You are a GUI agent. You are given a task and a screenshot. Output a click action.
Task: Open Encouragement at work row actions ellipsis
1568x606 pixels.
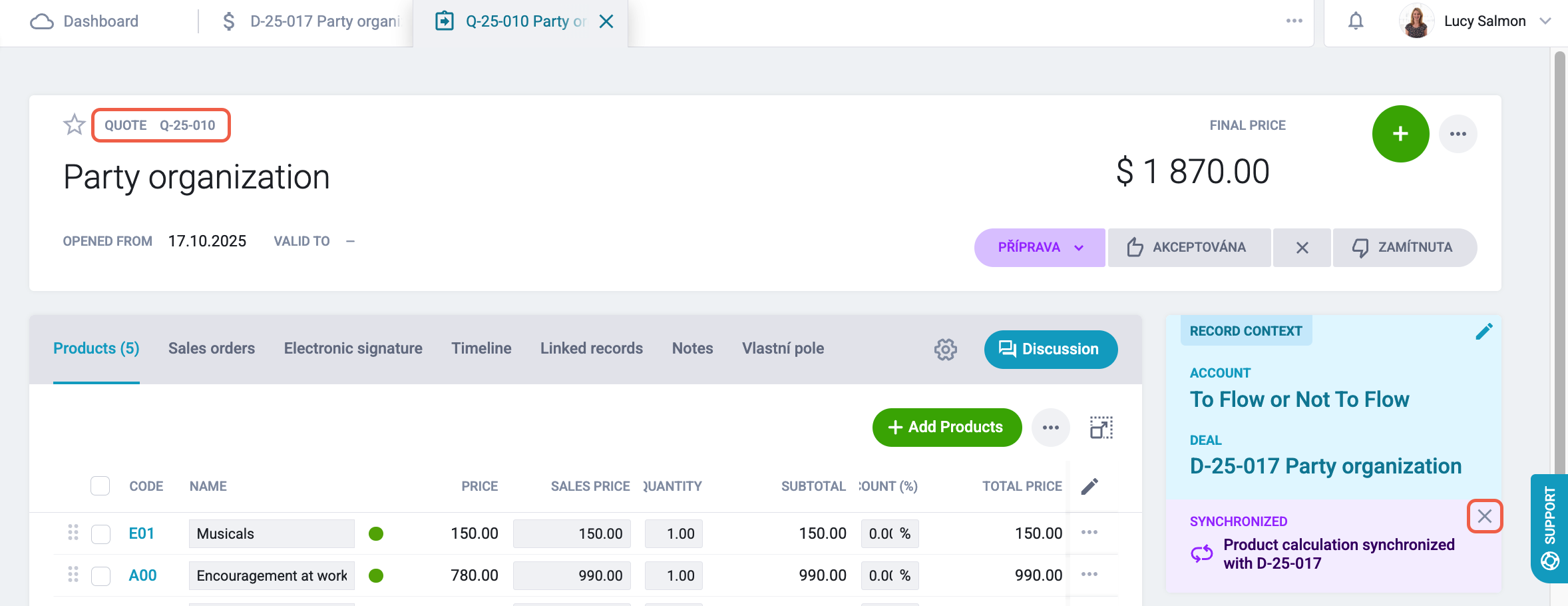pos(1089,574)
